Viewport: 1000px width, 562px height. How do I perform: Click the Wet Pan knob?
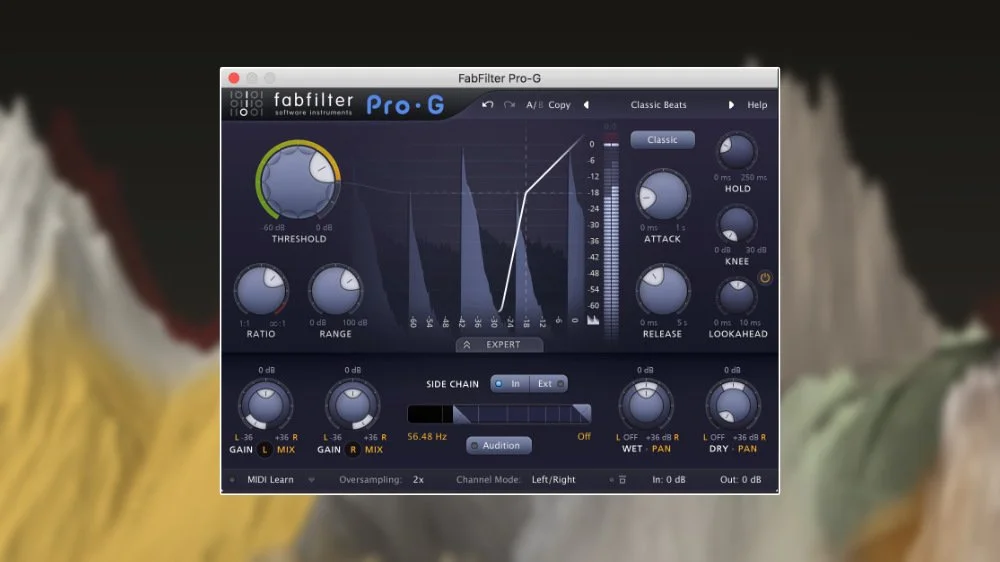point(645,404)
